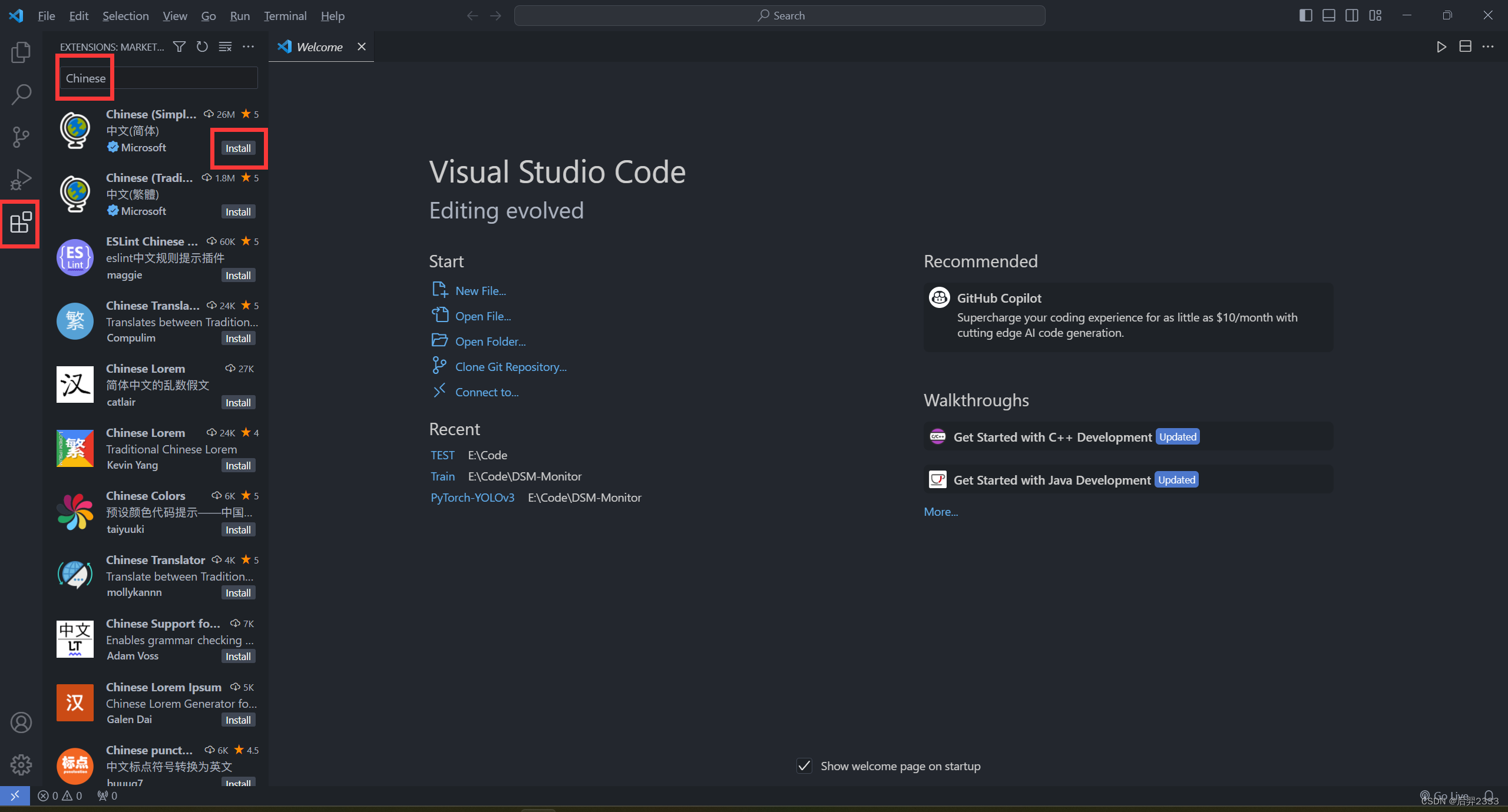Click the ports forwarded status item
This screenshot has height=812, width=1508.
107,796
